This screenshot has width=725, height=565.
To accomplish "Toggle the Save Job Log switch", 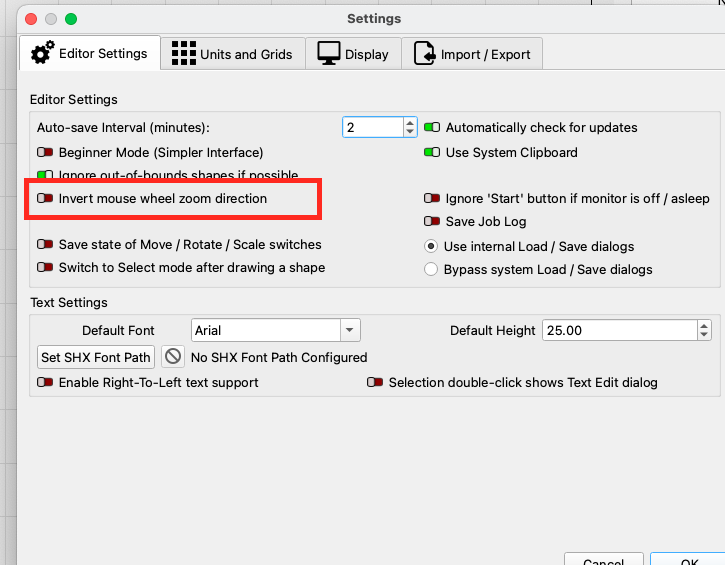I will point(432,222).
